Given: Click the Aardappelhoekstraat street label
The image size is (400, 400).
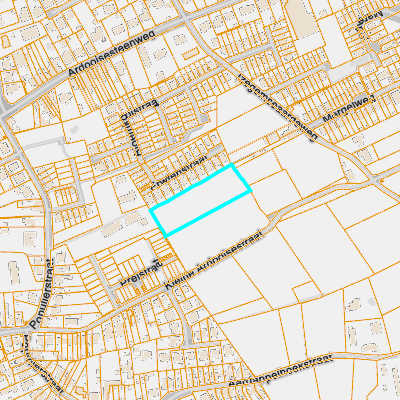Looking at the screenshot, I should (281, 371).
